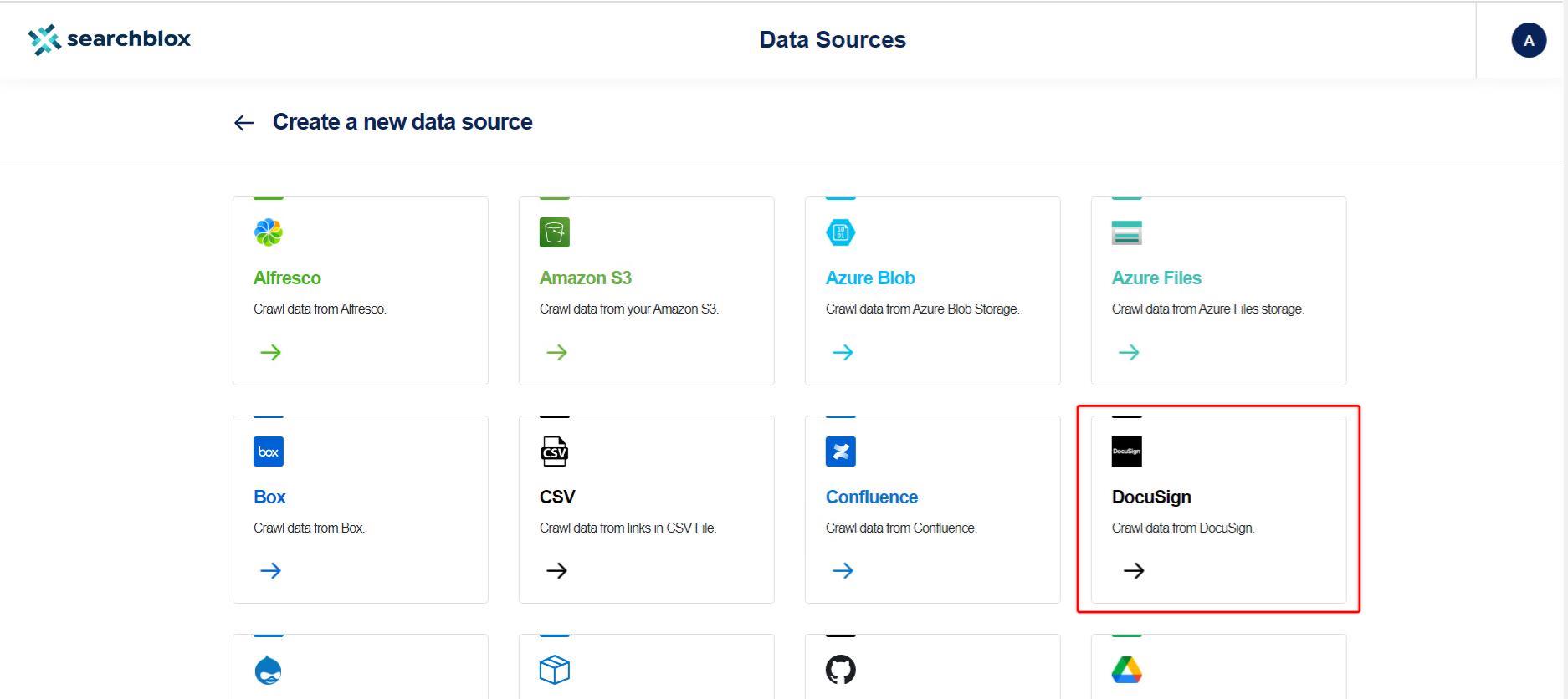Viewport: 1568px width, 699px height.
Task: Click the Google Drive triangle icon
Action: point(1127,670)
